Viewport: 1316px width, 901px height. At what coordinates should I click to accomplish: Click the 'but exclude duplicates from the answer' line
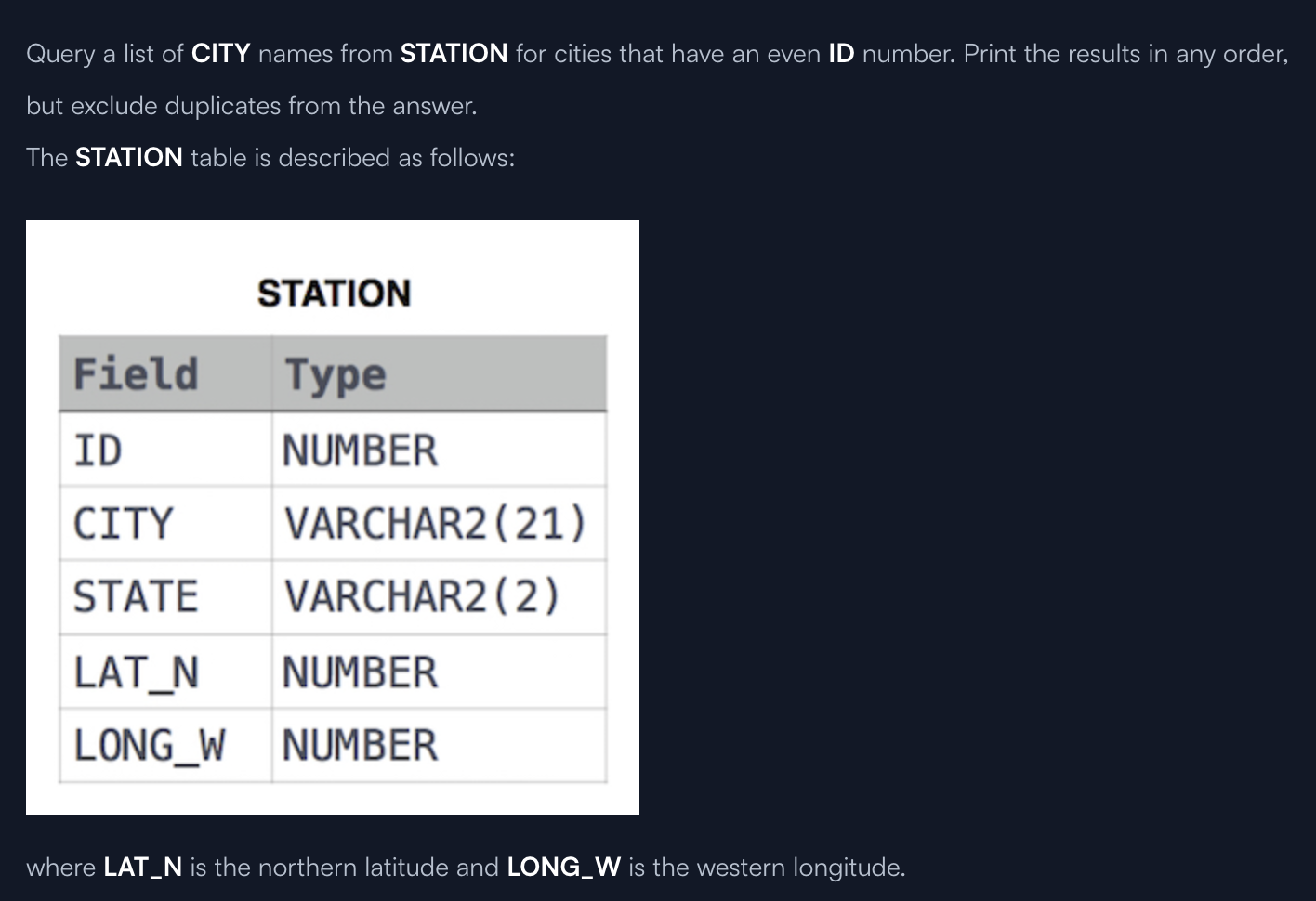(x=251, y=106)
